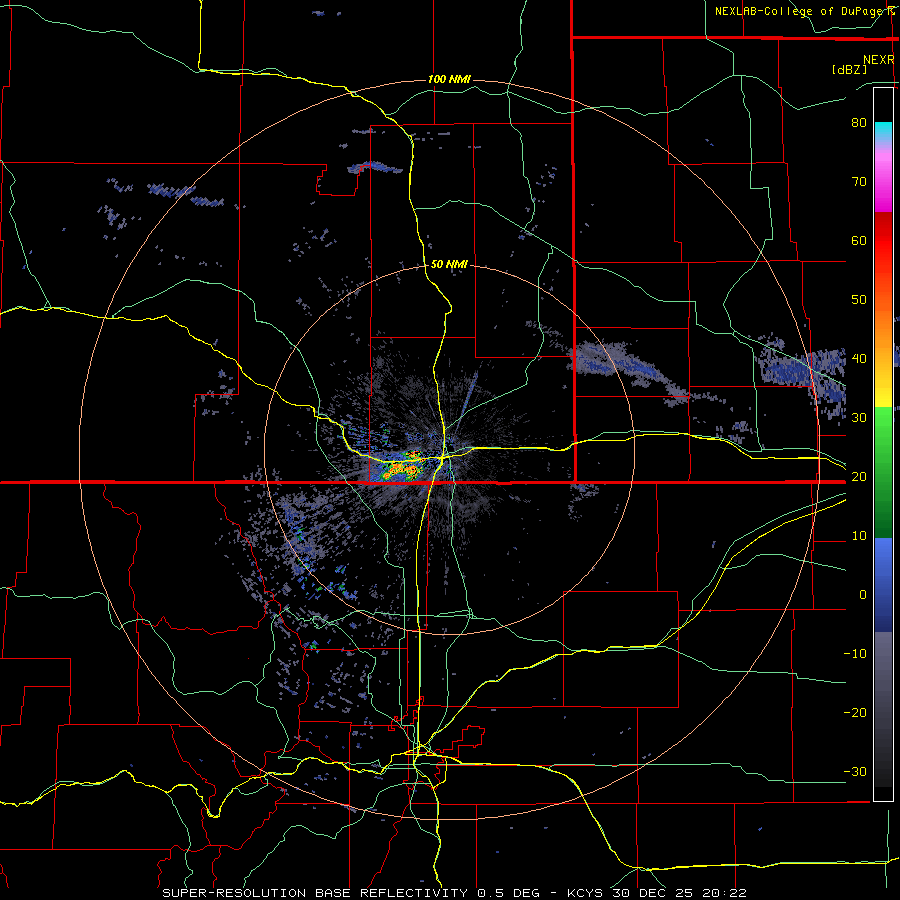Click the '[dBZ]' units label

[x=849, y=70]
